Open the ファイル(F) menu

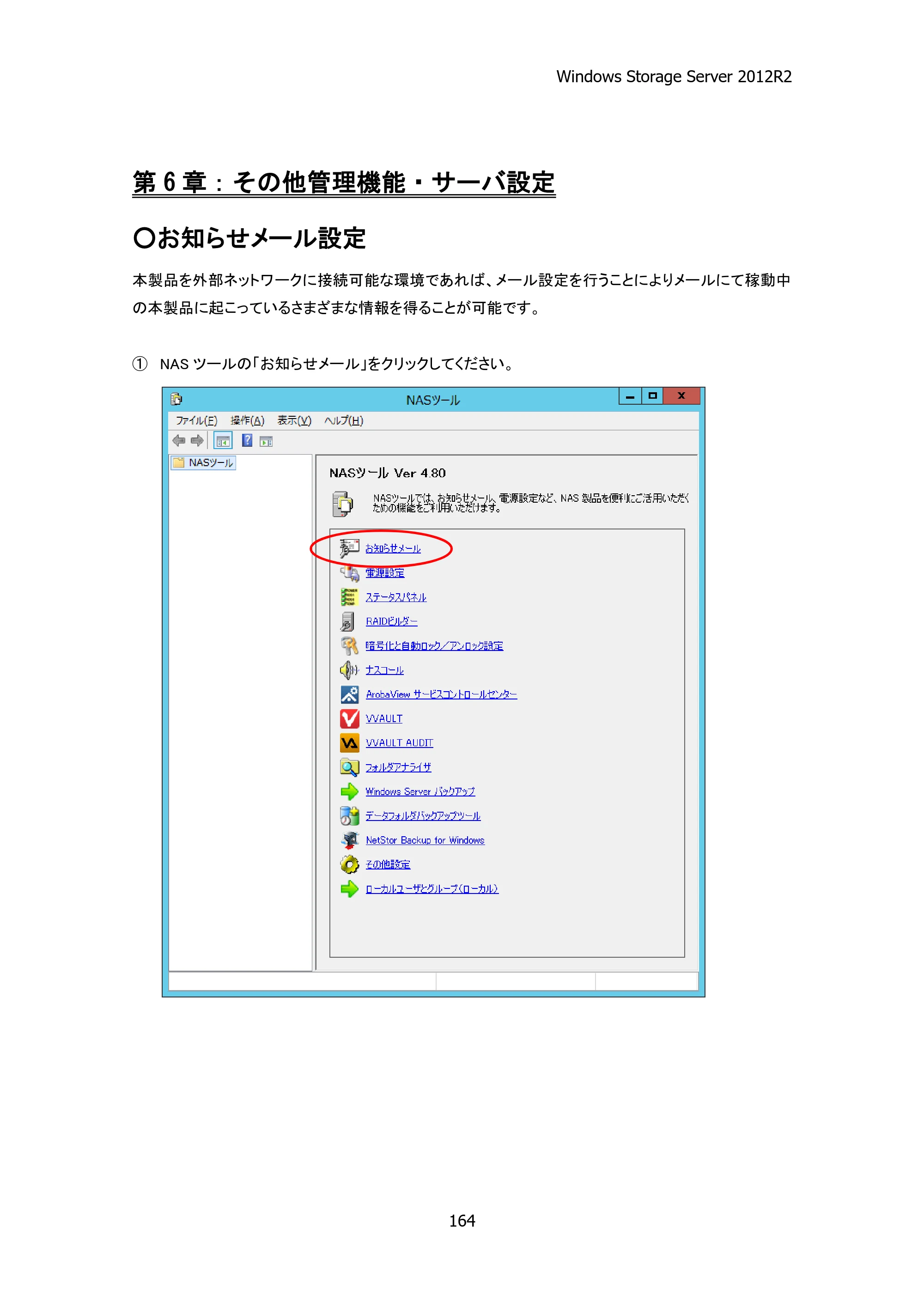pos(196,420)
